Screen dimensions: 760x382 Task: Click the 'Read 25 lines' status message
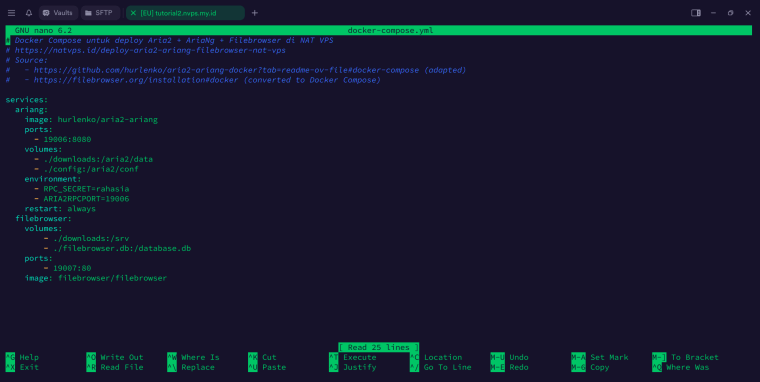[379, 348]
